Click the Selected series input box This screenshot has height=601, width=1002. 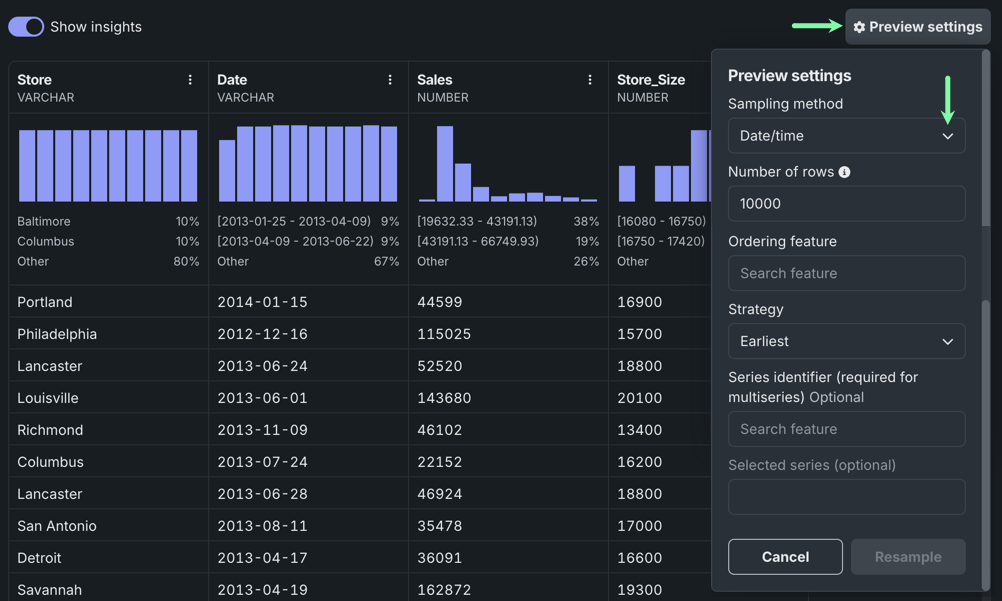[x=846, y=497]
